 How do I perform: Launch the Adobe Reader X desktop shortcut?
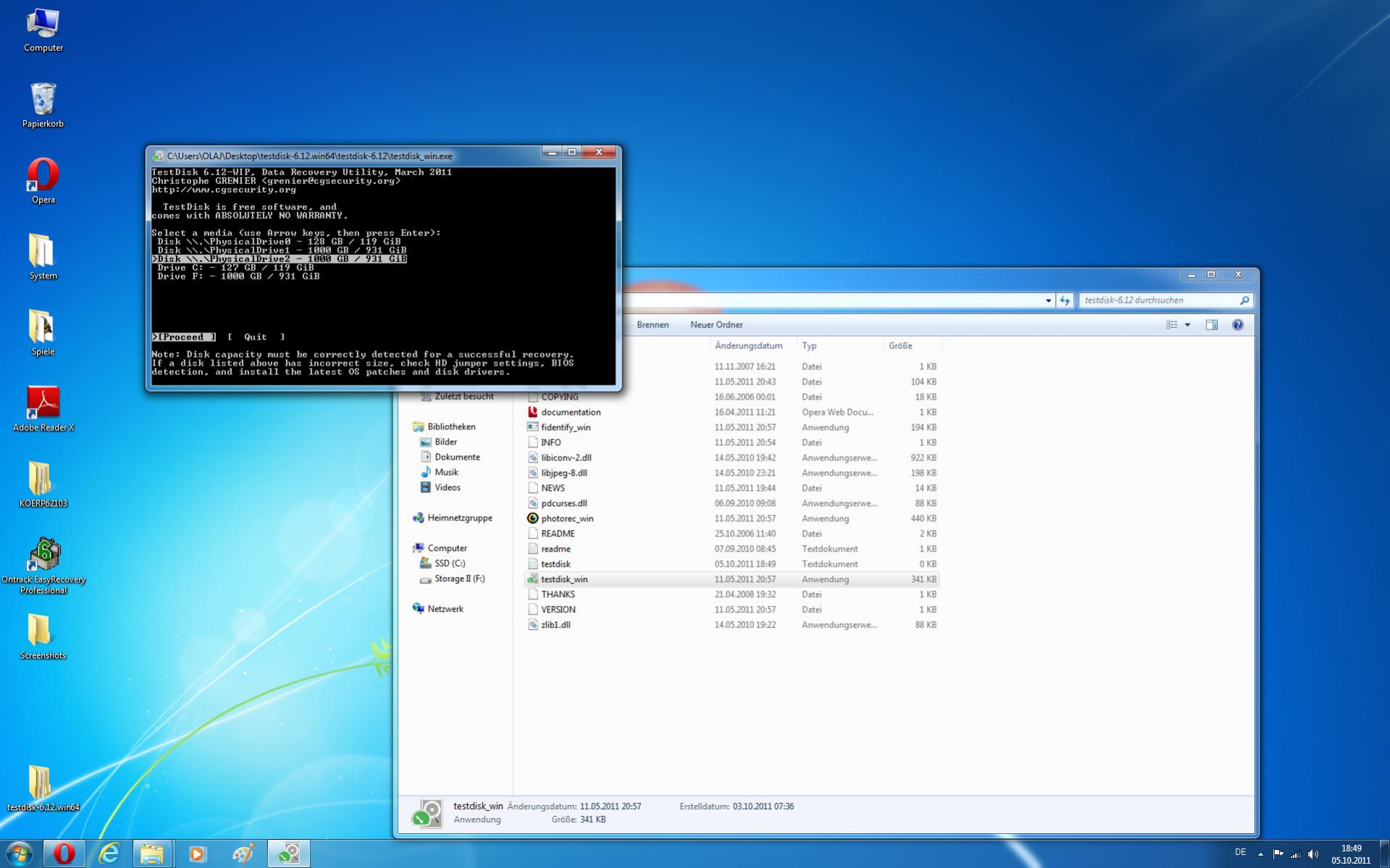43,409
